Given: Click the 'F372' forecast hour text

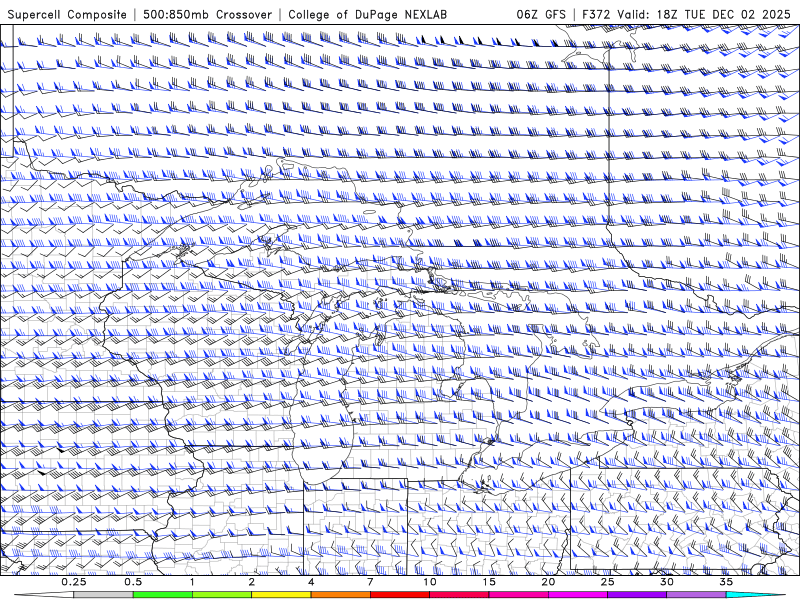Looking at the screenshot, I should coord(596,14).
